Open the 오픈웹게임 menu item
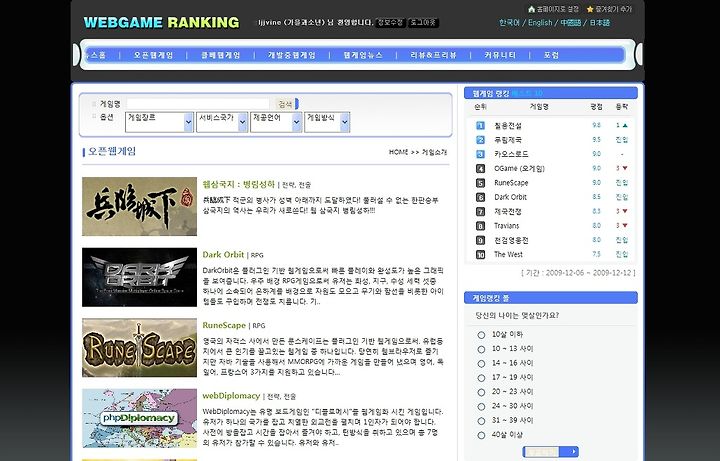The height and width of the screenshot is (461, 720). pyautogui.click(x=153, y=55)
